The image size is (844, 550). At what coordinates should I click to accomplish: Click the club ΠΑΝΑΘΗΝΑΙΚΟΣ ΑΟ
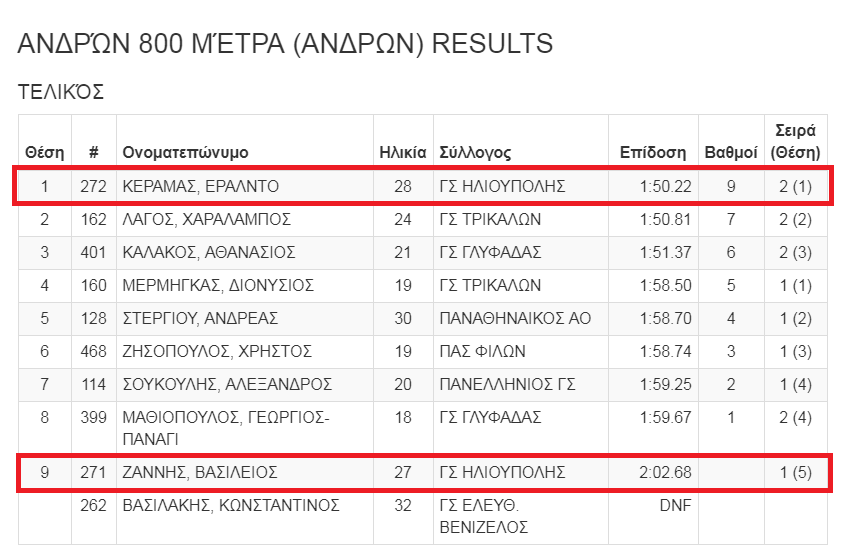click(x=515, y=318)
